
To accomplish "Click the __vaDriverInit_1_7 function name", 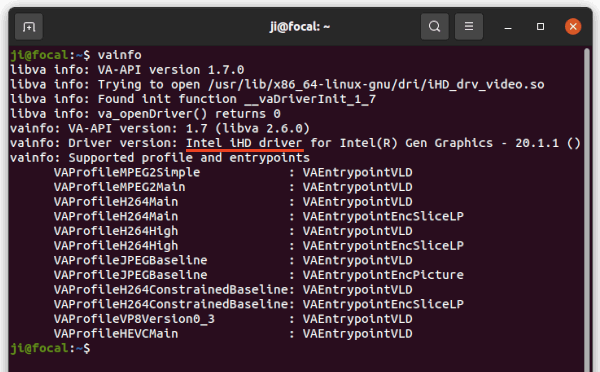I will tap(310, 99).
